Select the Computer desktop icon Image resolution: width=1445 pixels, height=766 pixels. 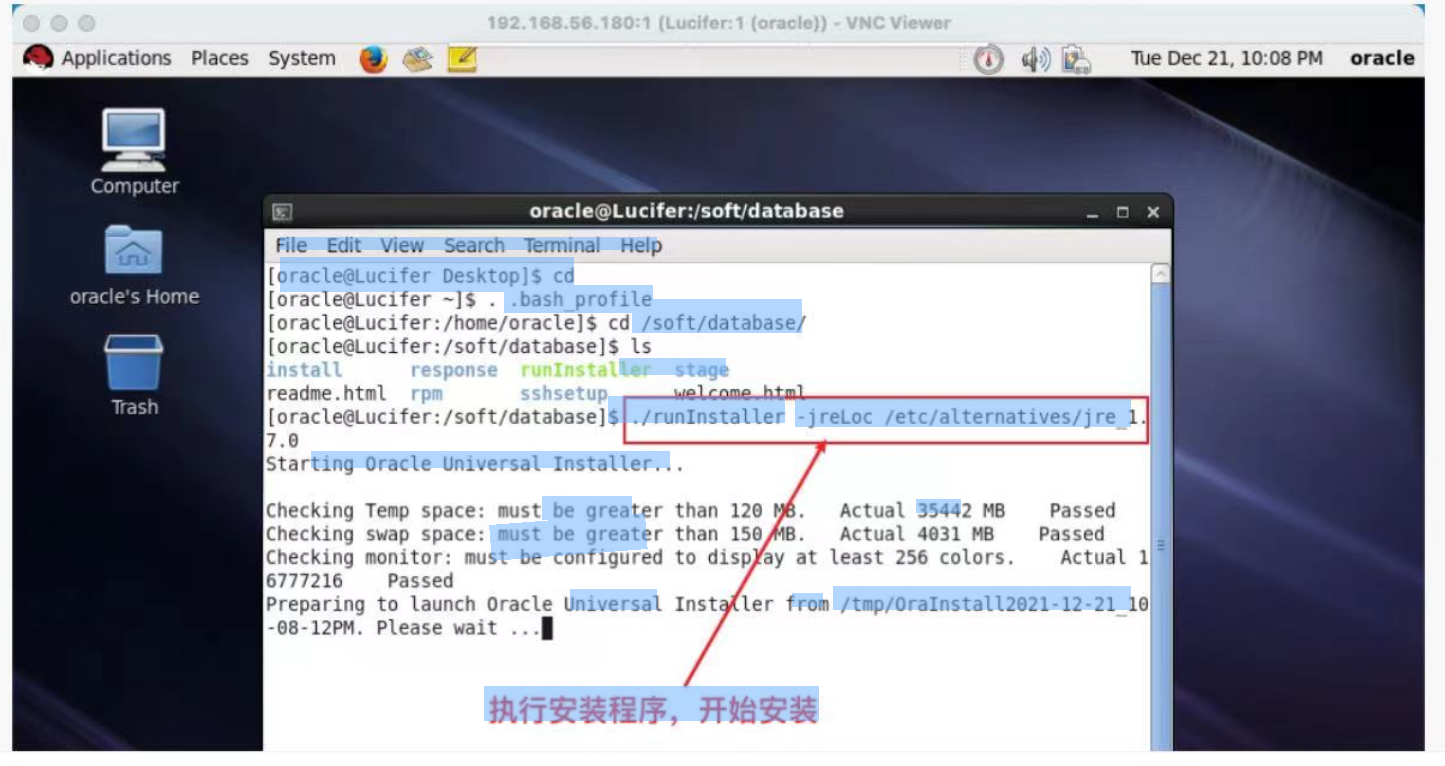(x=134, y=152)
